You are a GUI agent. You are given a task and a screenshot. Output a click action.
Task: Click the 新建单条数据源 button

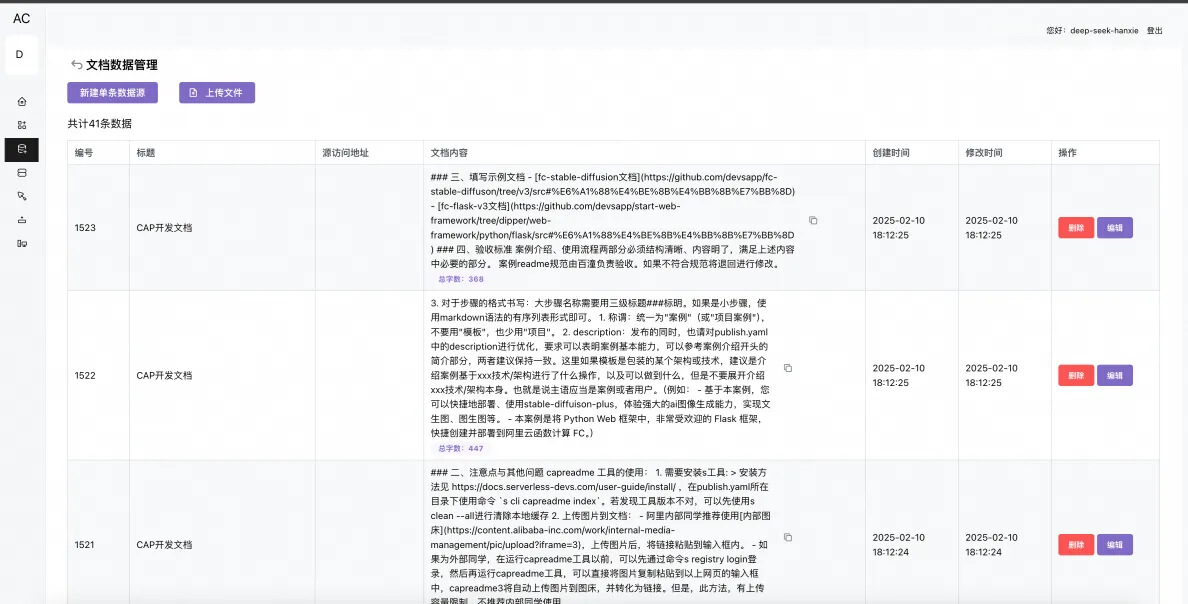point(112,92)
